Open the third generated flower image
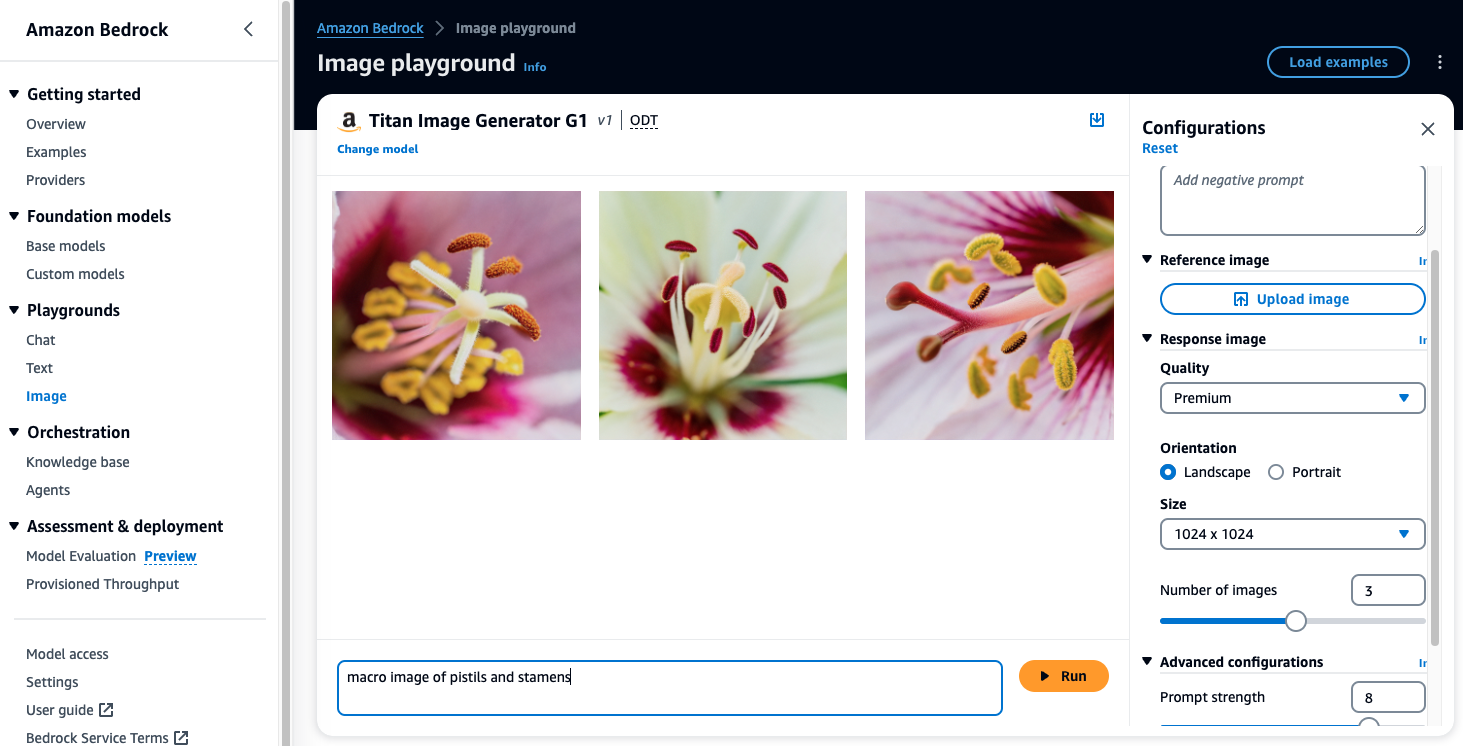The height and width of the screenshot is (746, 1463). tap(989, 315)
